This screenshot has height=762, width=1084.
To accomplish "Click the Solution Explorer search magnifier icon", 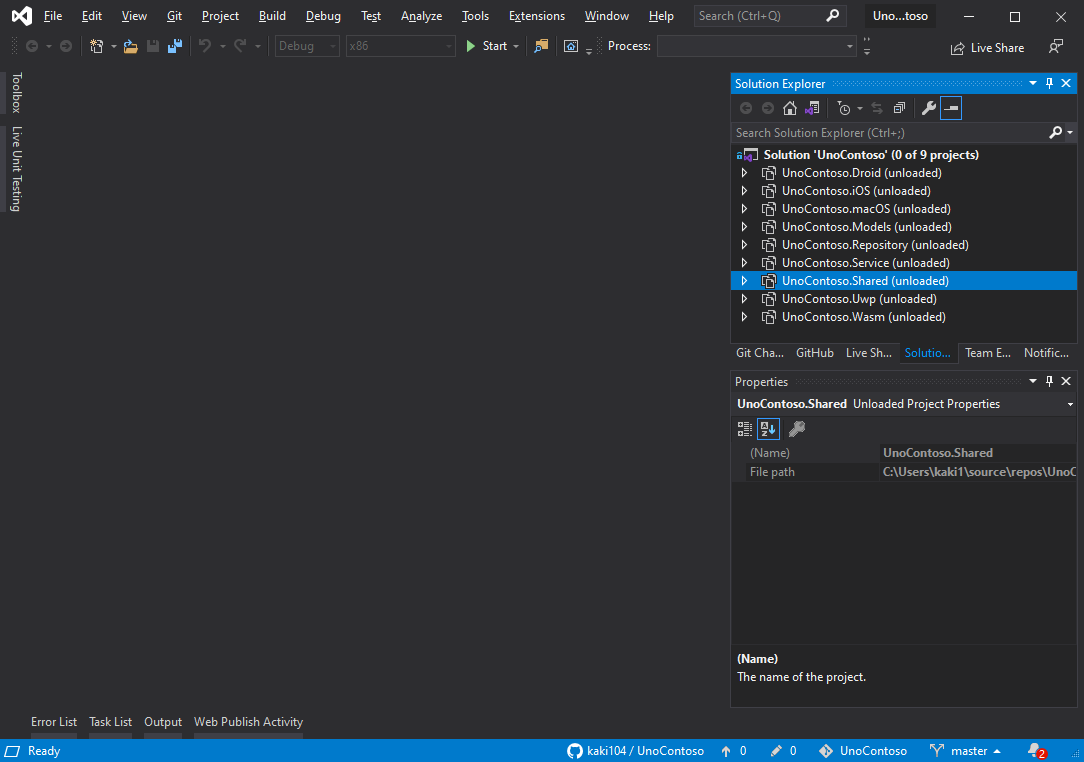I will click(1055, 132).
